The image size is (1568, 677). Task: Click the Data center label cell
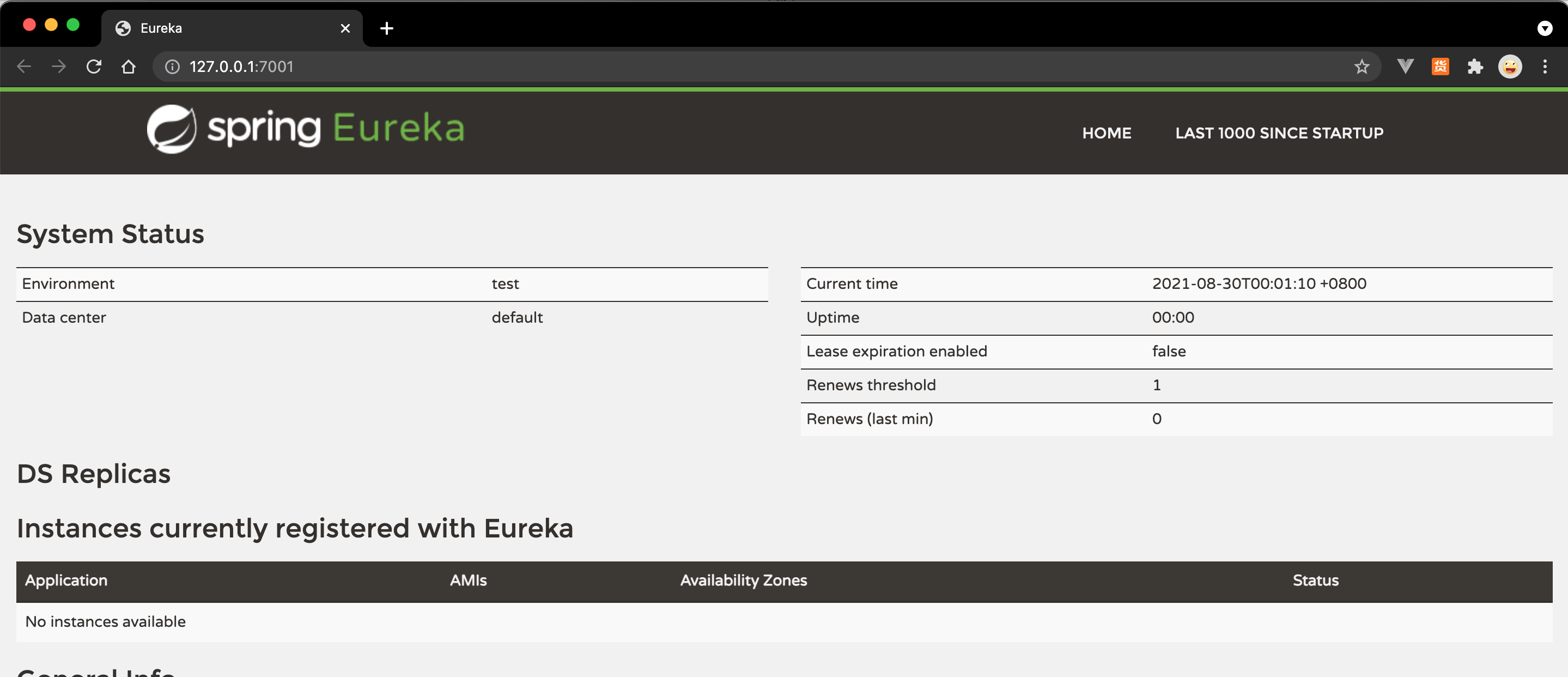(x=64, y=318)
